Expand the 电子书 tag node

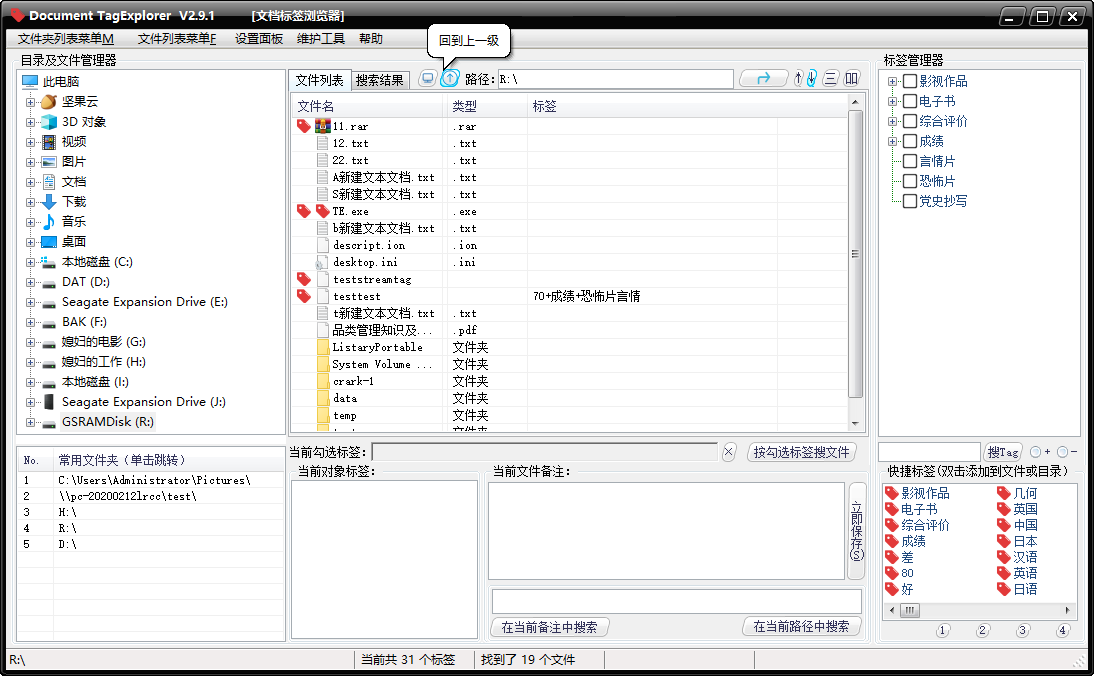pyautogui.click(x=892, y=101)
